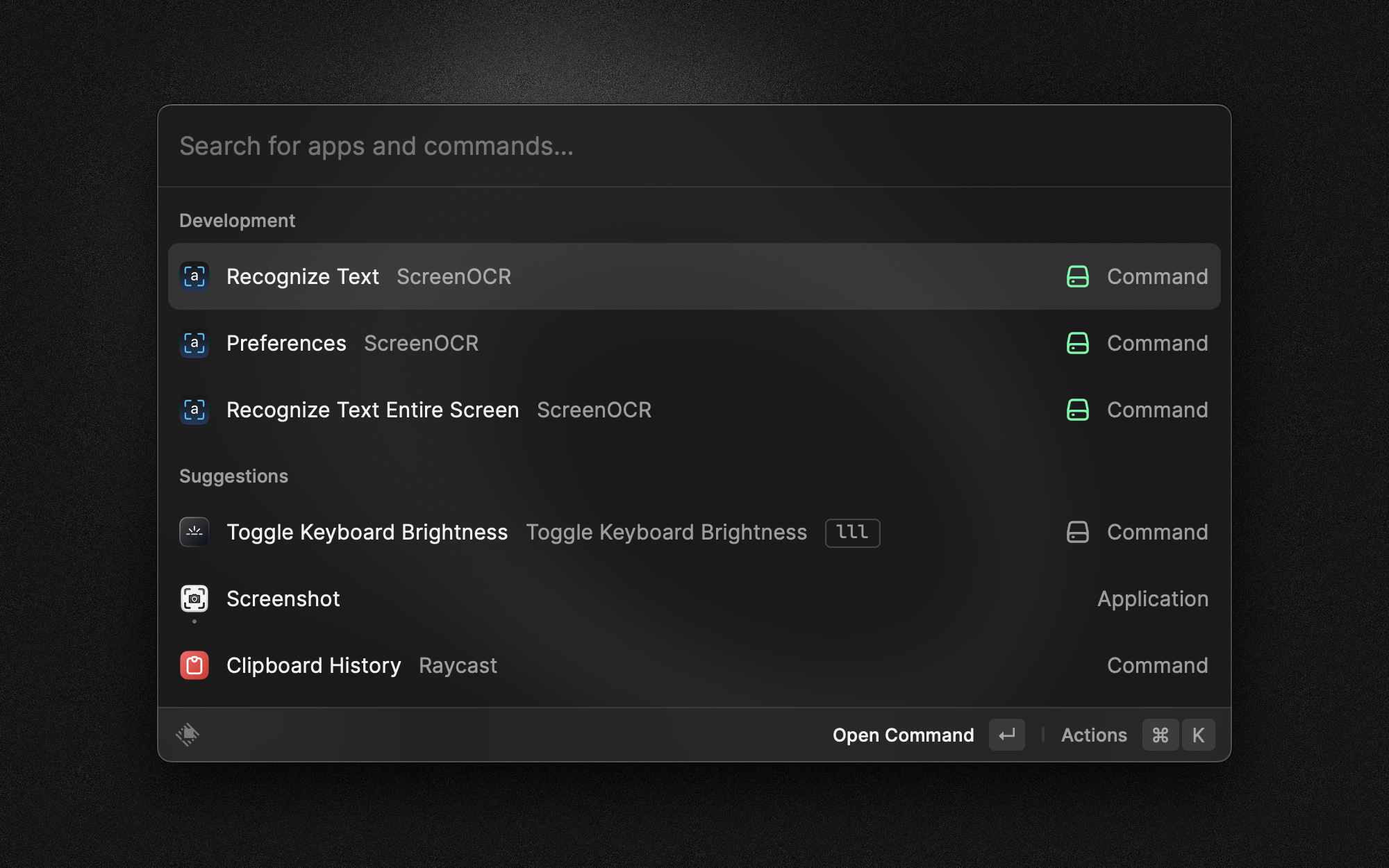Click the Suggestions section header
The image size is (1389, 868).
point(233,476)
